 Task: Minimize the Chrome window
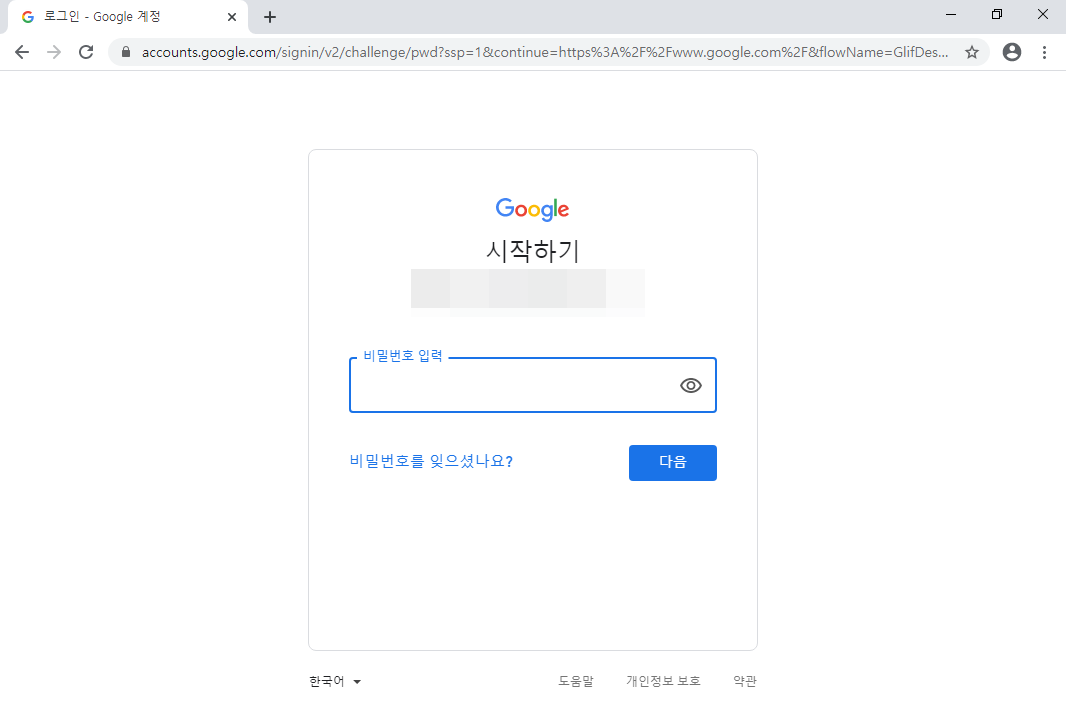click(x=951, y=14)
